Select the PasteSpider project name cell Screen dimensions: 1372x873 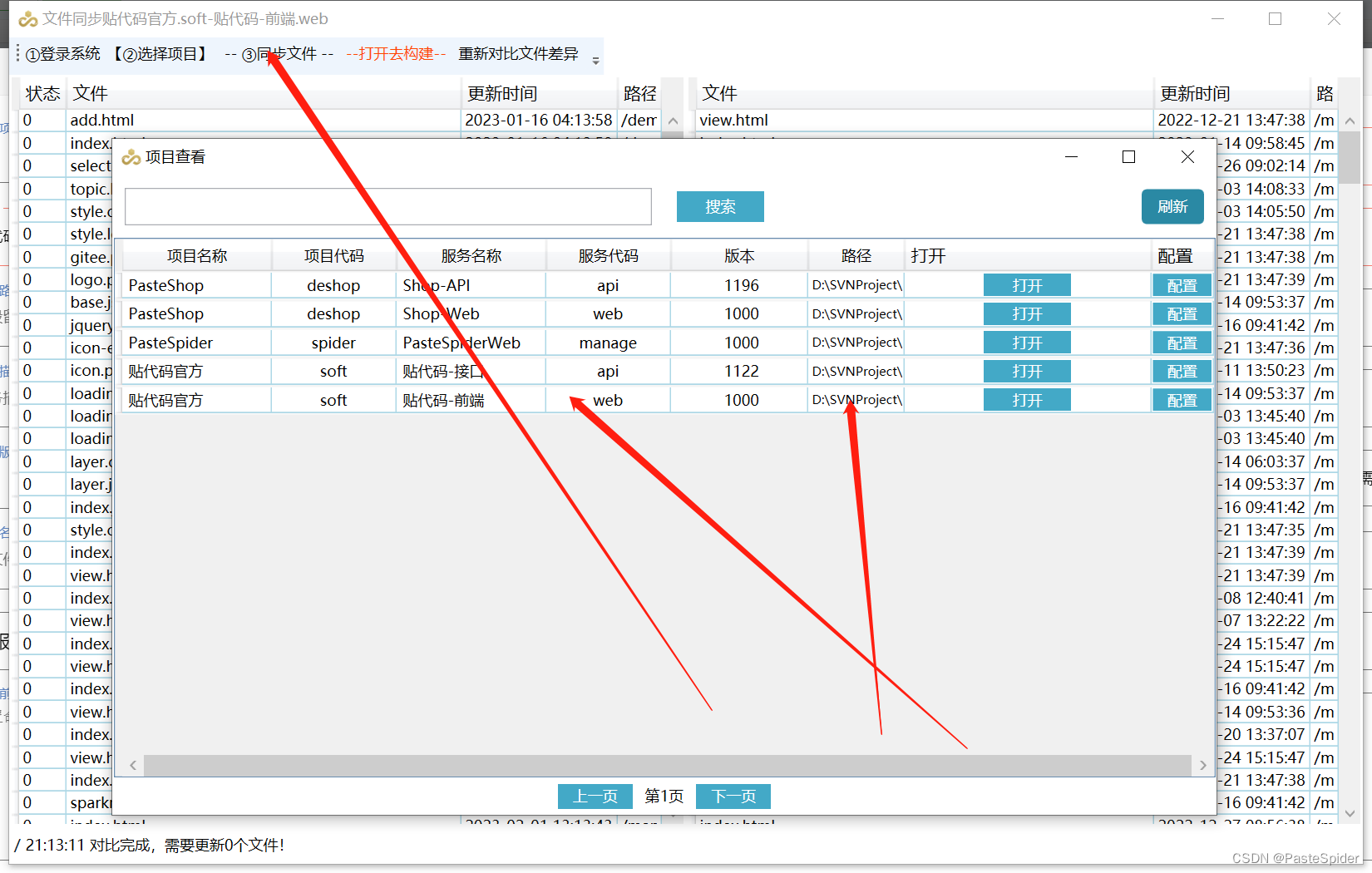(197, 343)
